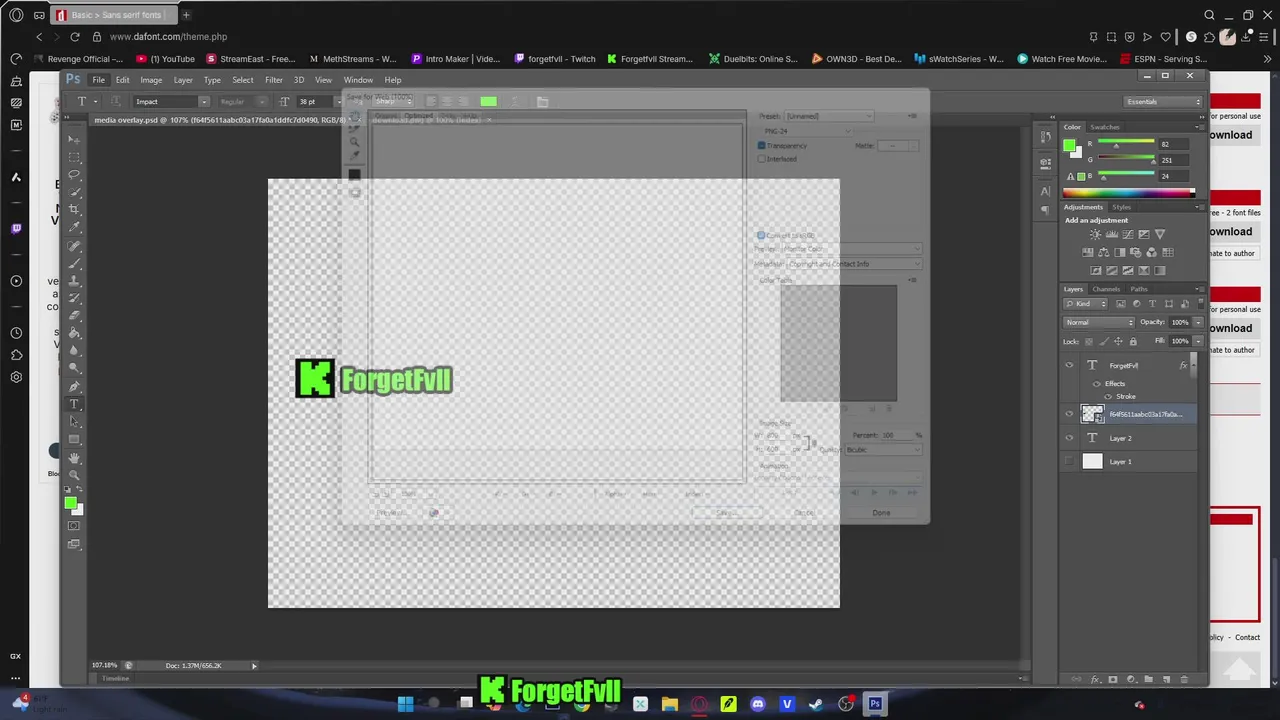Image resolution: width=1280 pixels, height=720 pixels.
Task: Switch to the Channels tab
Action: coord(1106,289)
